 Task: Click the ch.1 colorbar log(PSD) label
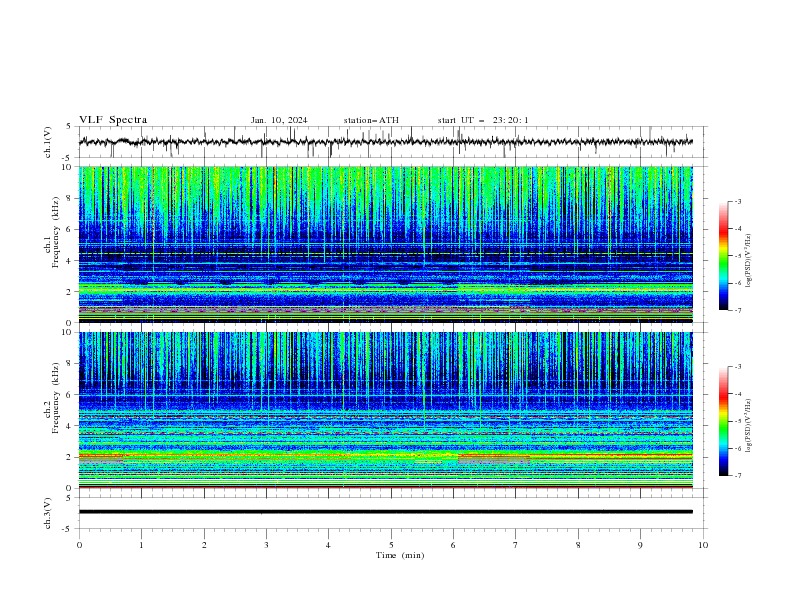pos(749,261)
